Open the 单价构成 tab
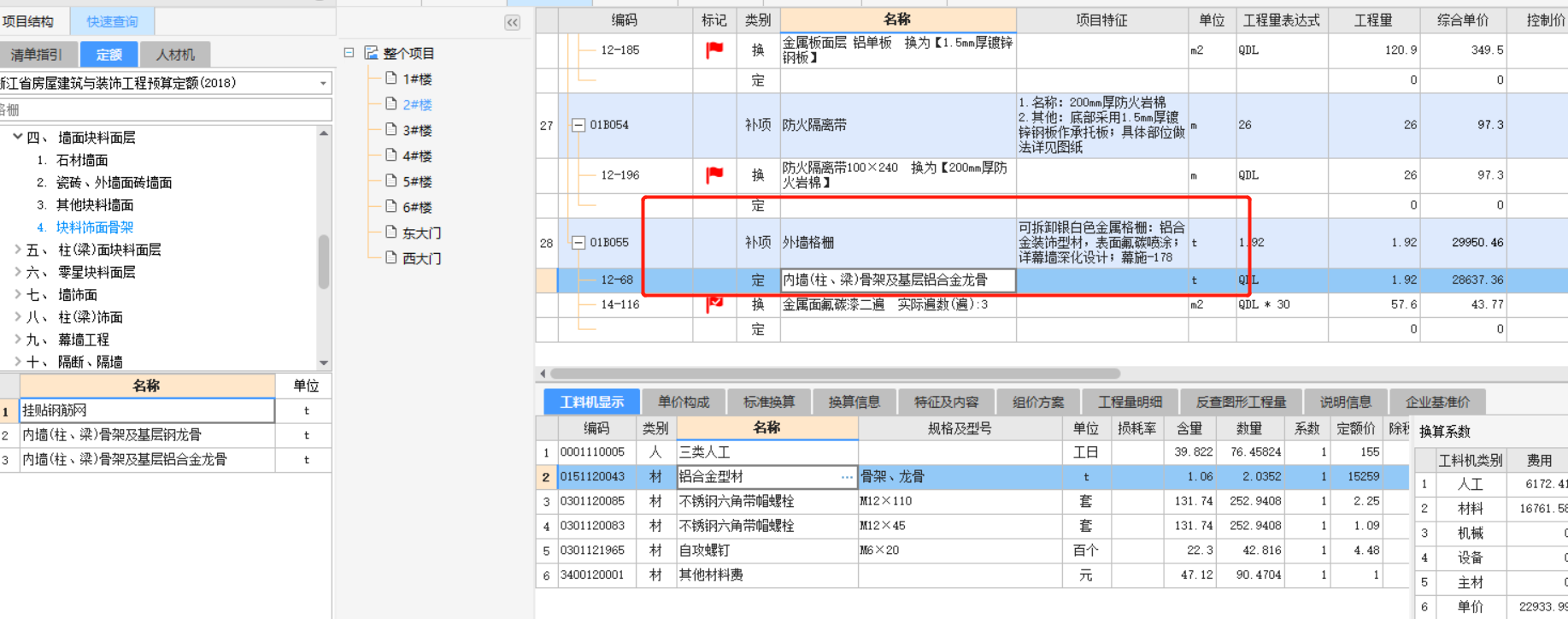This screenshot has height=619, width=1568. [x=684, y=402]
